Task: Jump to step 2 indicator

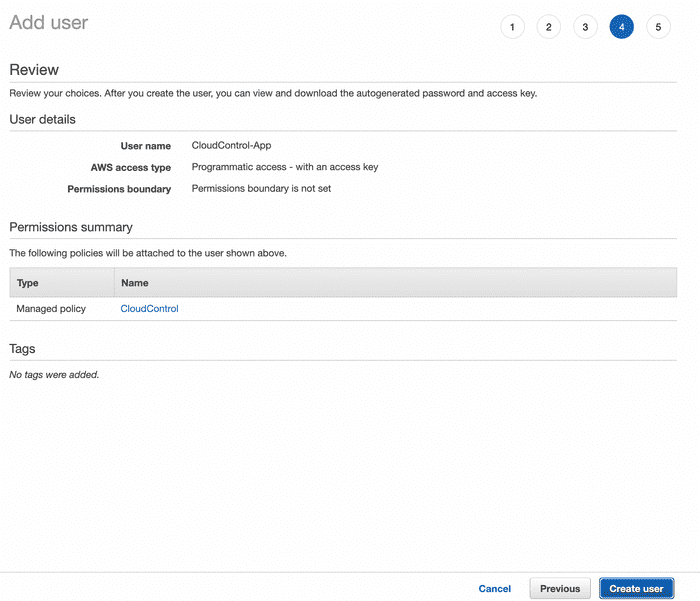Action: 549,27
